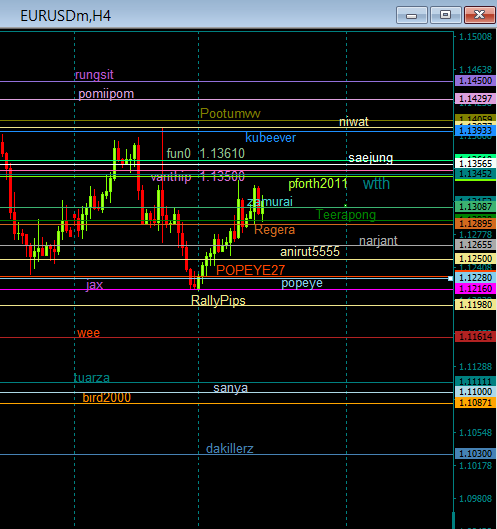Select the tuarza teal label

point(92,378)
